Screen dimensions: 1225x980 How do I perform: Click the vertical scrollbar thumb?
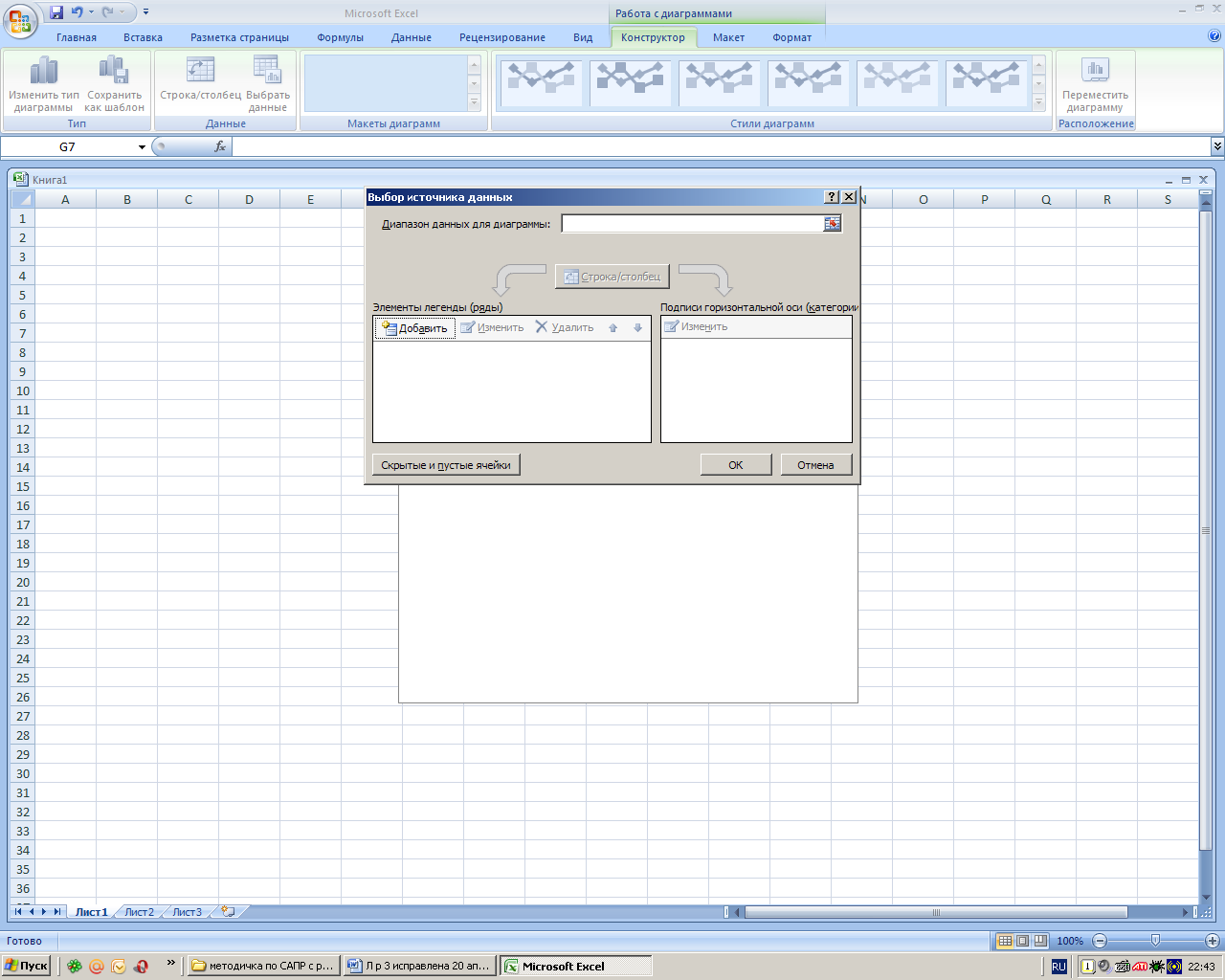pyautogui.click(x=1206, y=530)
